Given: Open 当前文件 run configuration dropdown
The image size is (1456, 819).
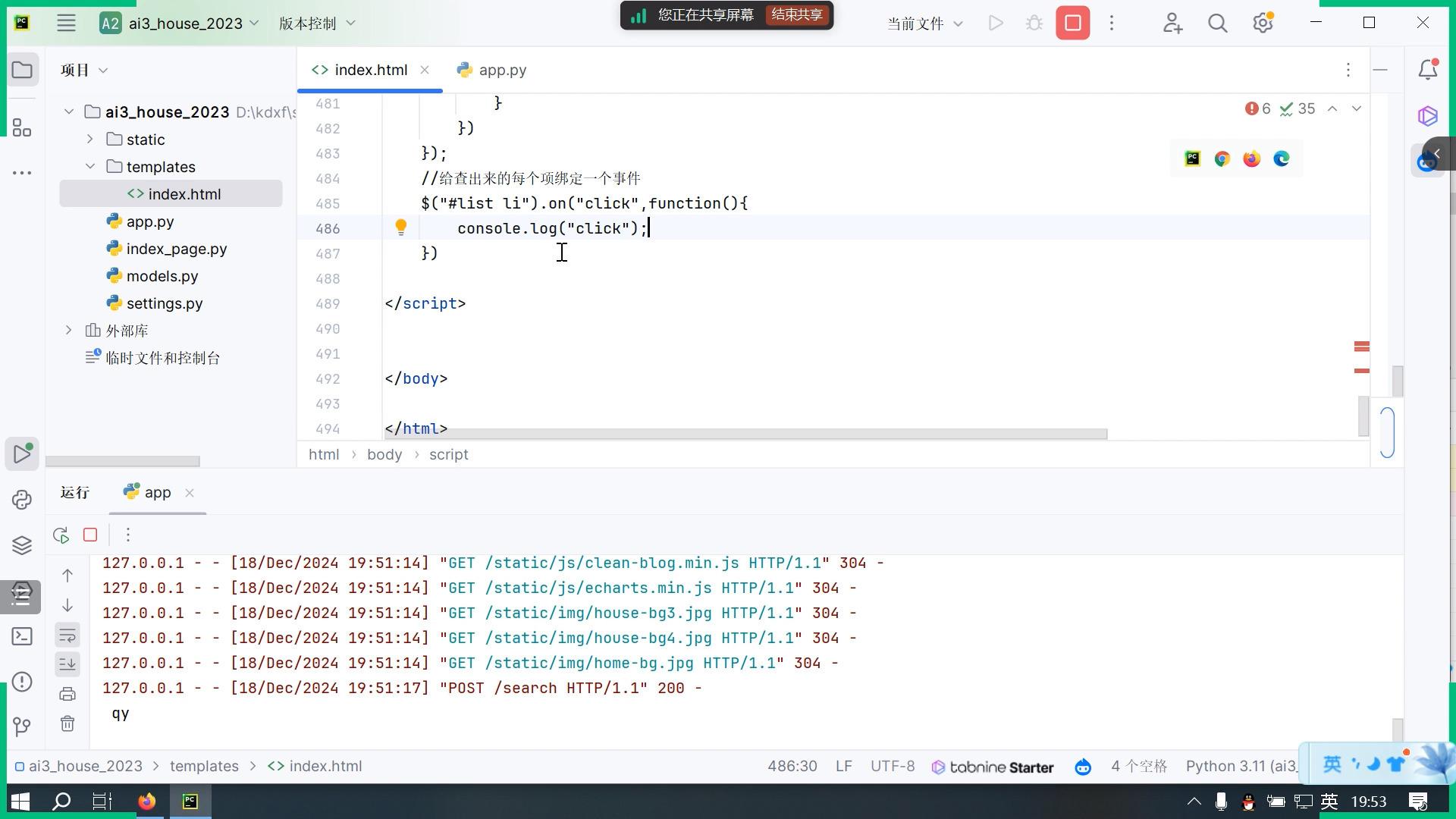Looking at the screenshot, I should (925, 24).
